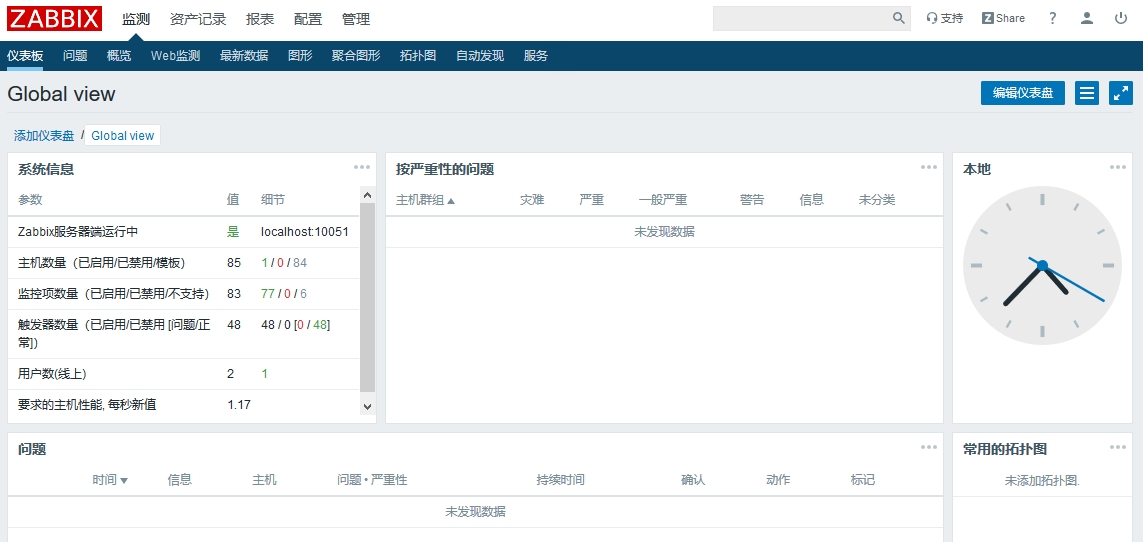The width and height of the screenshot is (1143, 542).
Task: Open the dashboard actions list menu icon
Action: tap(1087, 93)
